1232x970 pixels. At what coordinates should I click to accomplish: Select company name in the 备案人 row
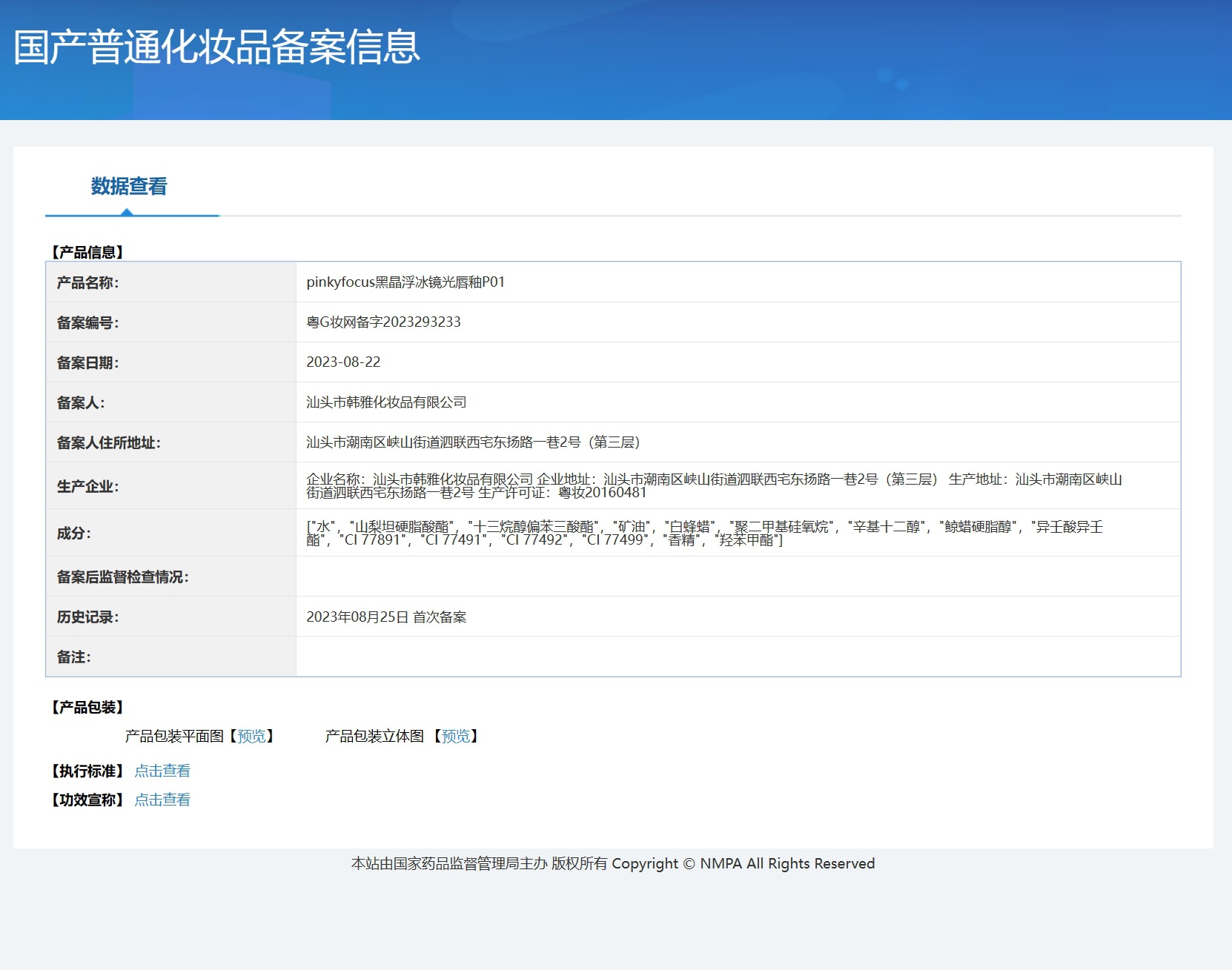pyautogui.click(x=386, y=402)
